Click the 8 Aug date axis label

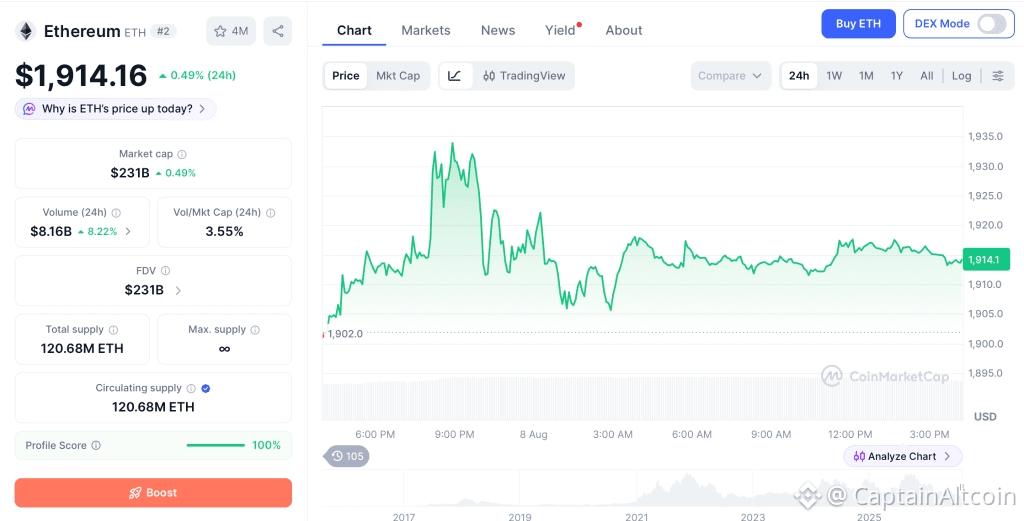[534, 434]
